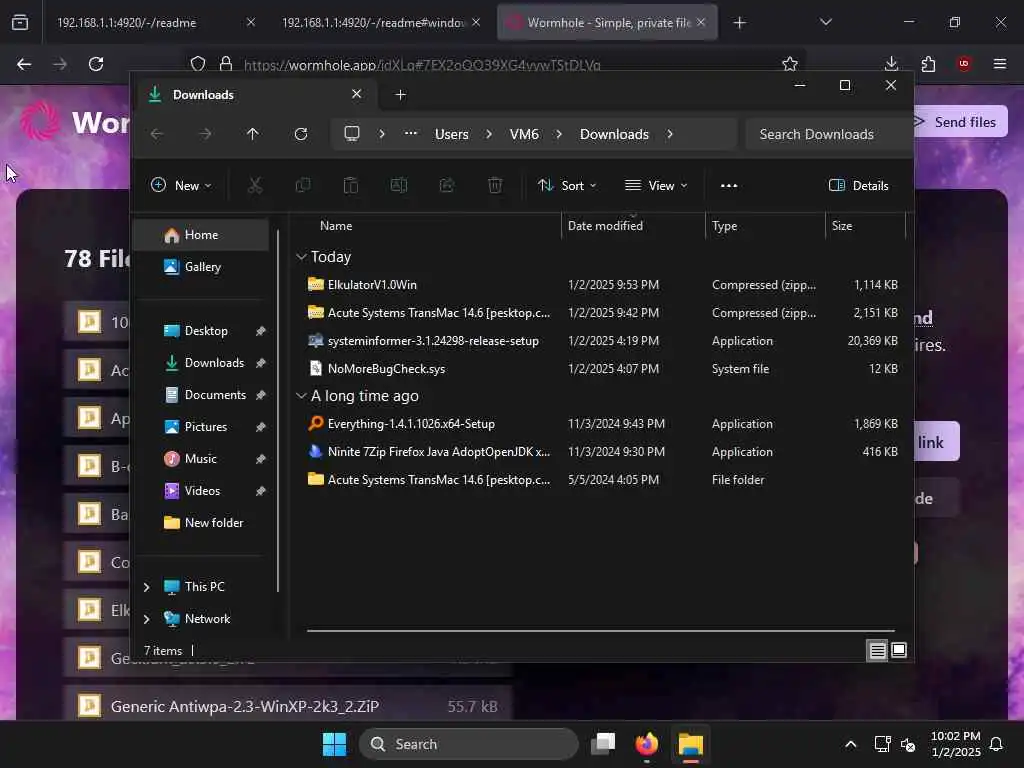Click the horizontal scrollbar in the file list

click(x=600, y=631)
